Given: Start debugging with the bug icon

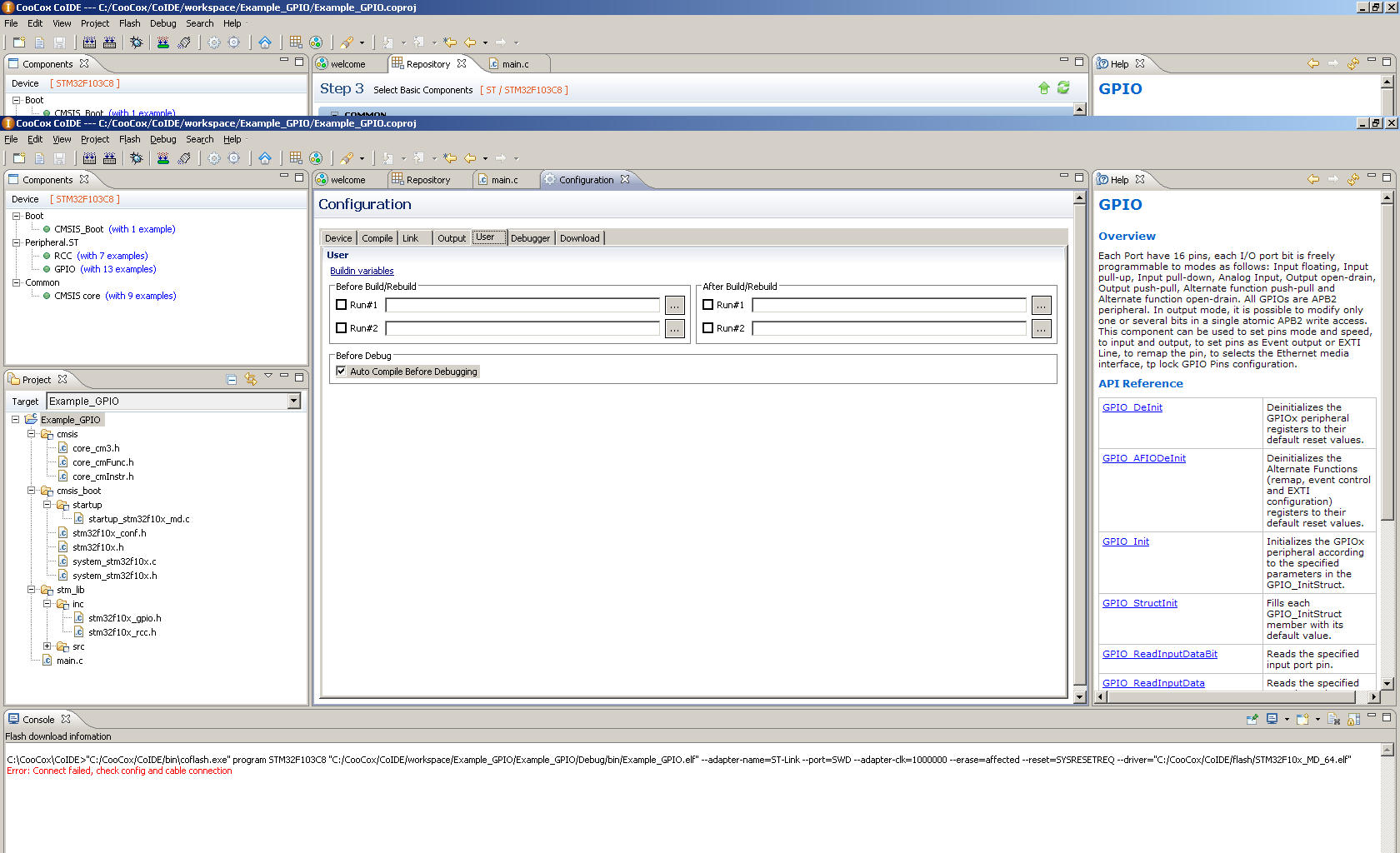Looking at the screenshot, I should pyautogui.click(x=137, y=158).
